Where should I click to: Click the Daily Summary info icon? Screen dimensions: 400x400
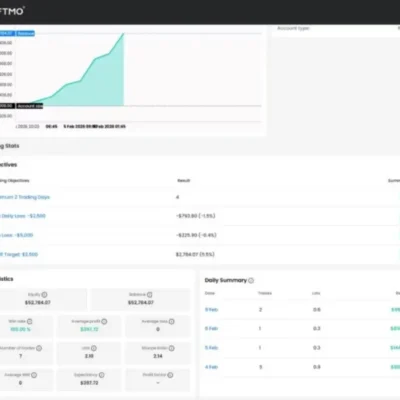(x=251, y=280)
